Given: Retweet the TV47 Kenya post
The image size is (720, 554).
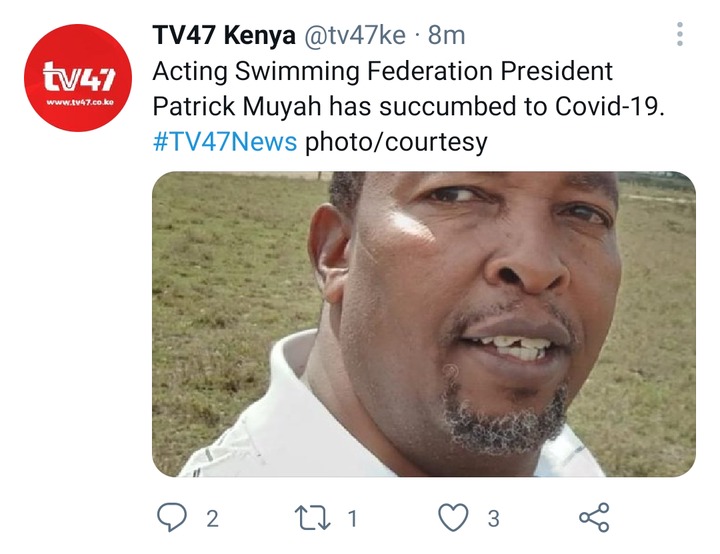Looking at the screenshot, I should (312, 518).
